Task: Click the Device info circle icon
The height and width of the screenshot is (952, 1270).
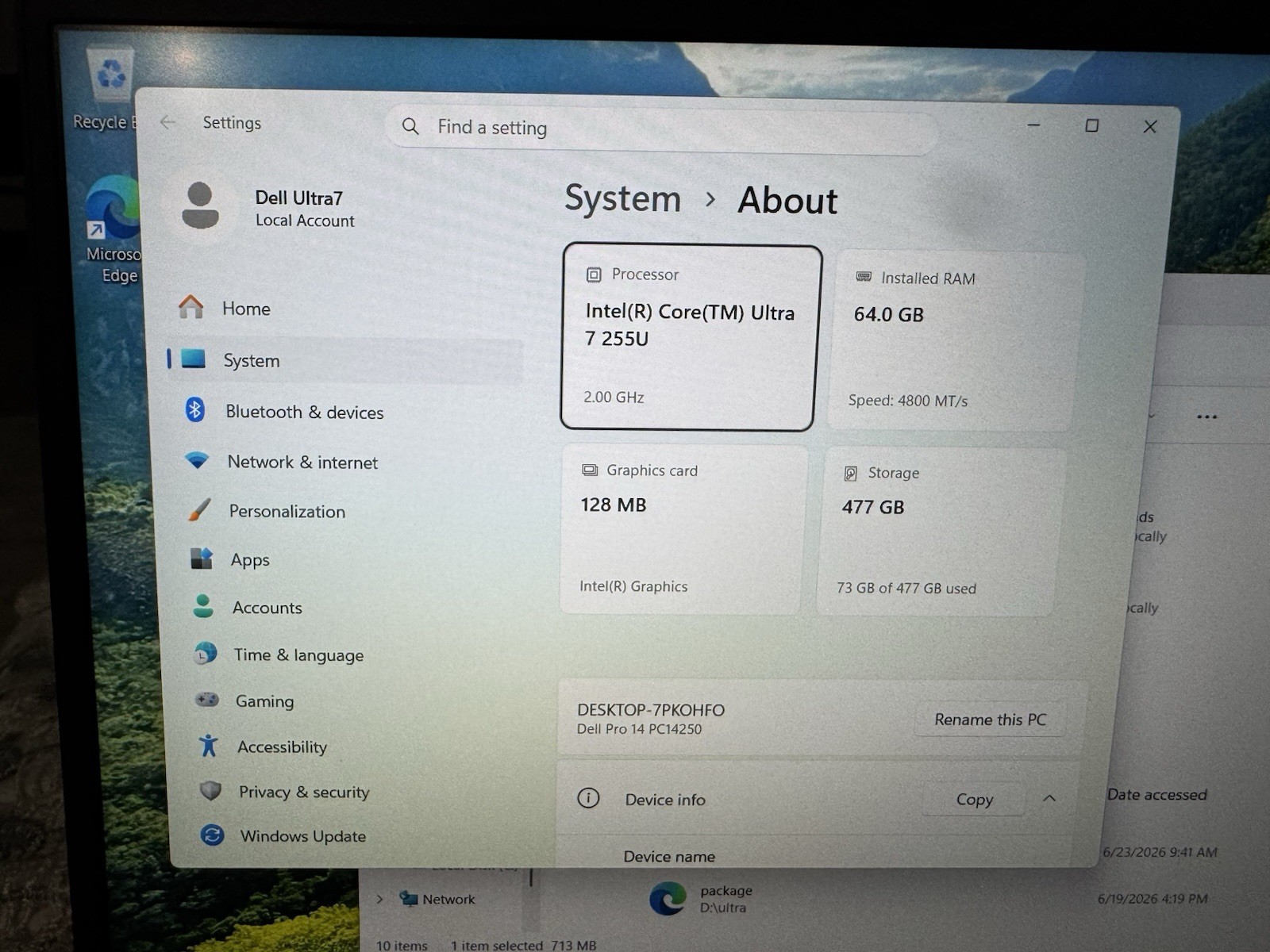Action: 588,798
